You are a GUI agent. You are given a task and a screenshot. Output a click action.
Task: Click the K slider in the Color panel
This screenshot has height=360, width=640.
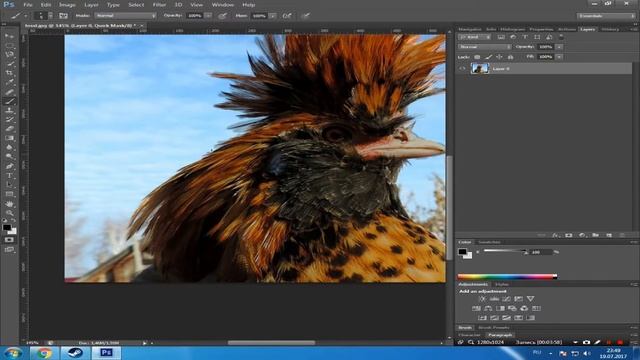pos(505,251)
